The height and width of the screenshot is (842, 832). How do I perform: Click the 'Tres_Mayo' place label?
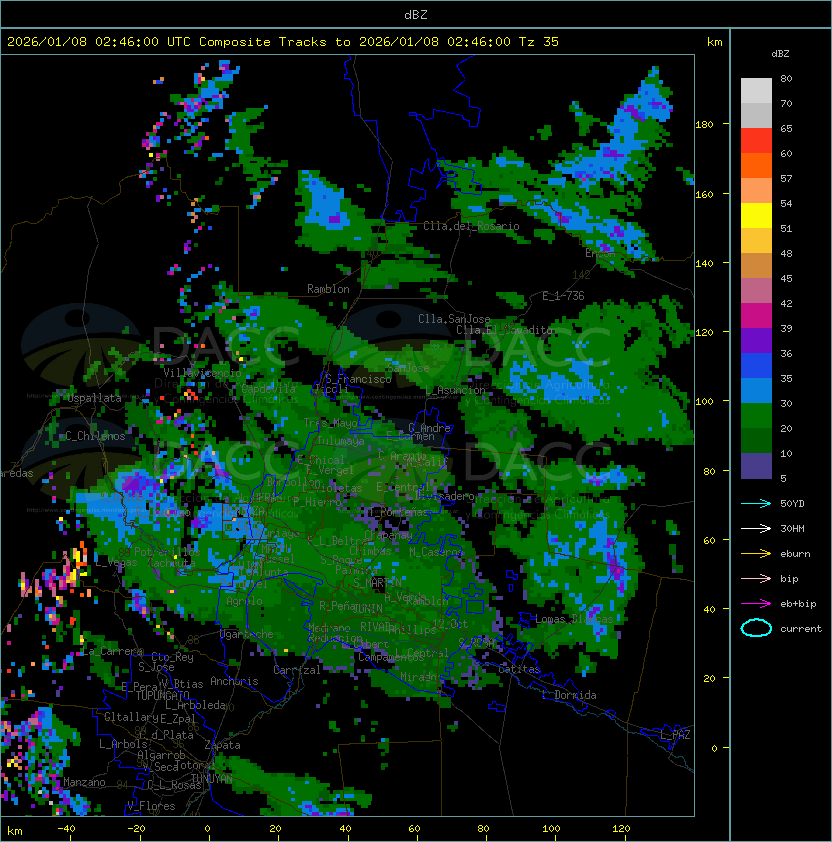(330, 423)
